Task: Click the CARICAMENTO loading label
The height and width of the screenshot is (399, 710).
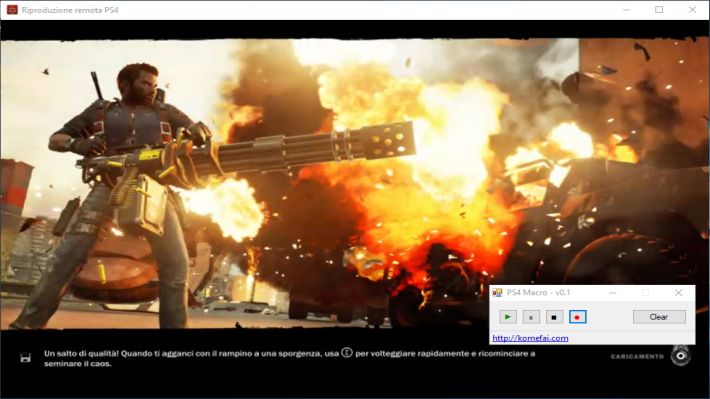Action: [x=637, y=356]
